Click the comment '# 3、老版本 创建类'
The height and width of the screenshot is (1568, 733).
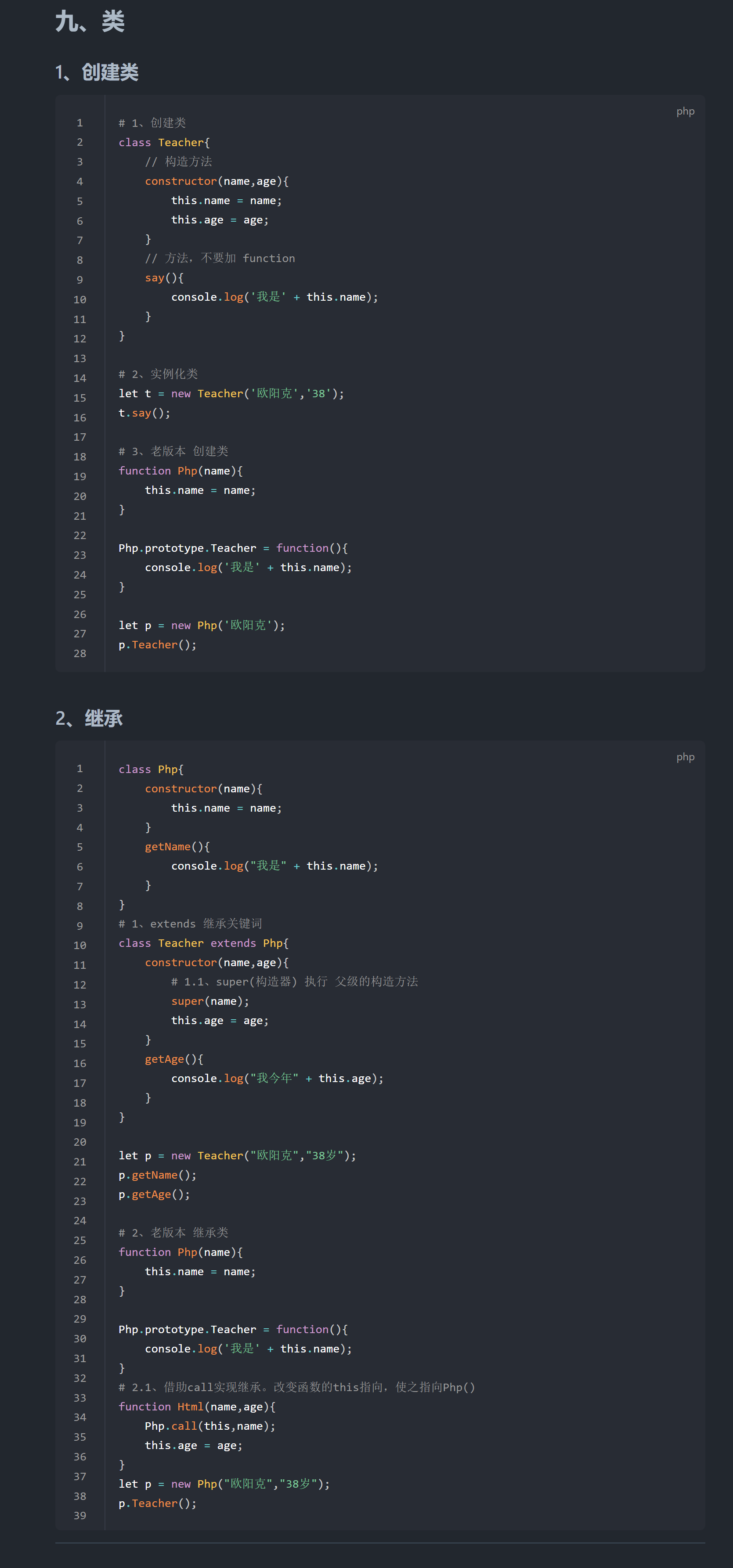pyautogui.click(x=173, y=451)
